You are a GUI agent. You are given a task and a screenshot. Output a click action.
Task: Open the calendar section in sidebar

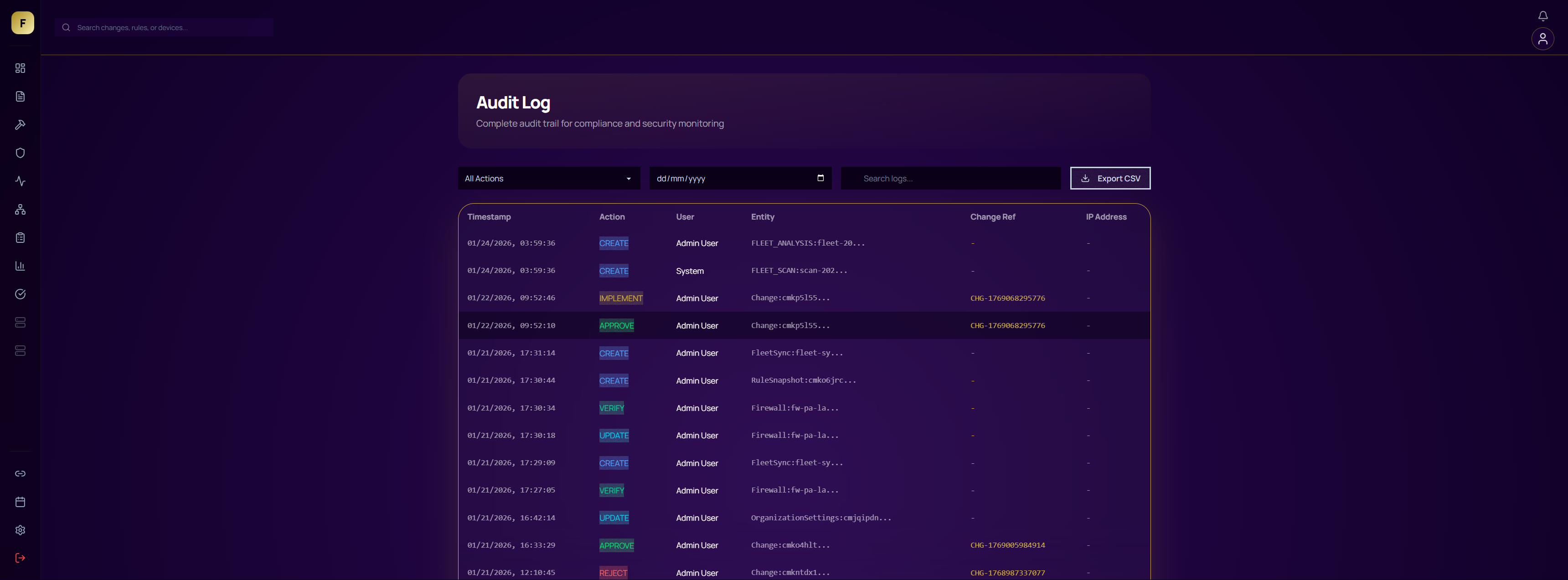coord(20,502)
